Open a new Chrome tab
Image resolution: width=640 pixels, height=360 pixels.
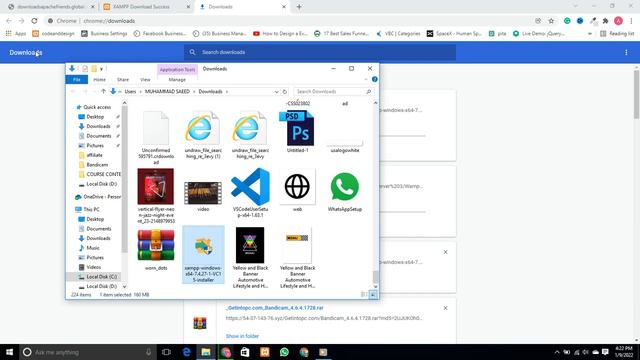tap(299, 7)
